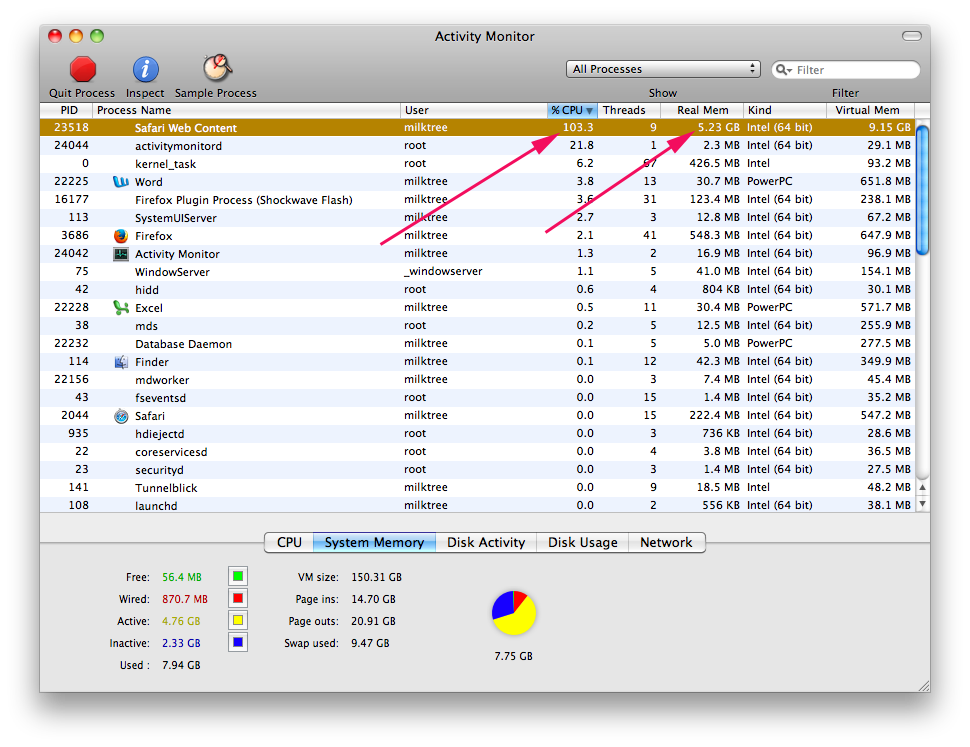Click the VM size 150.31 GB value
Image resolution: width=970 pixels, height=747 pixels.
click(376, 577)
